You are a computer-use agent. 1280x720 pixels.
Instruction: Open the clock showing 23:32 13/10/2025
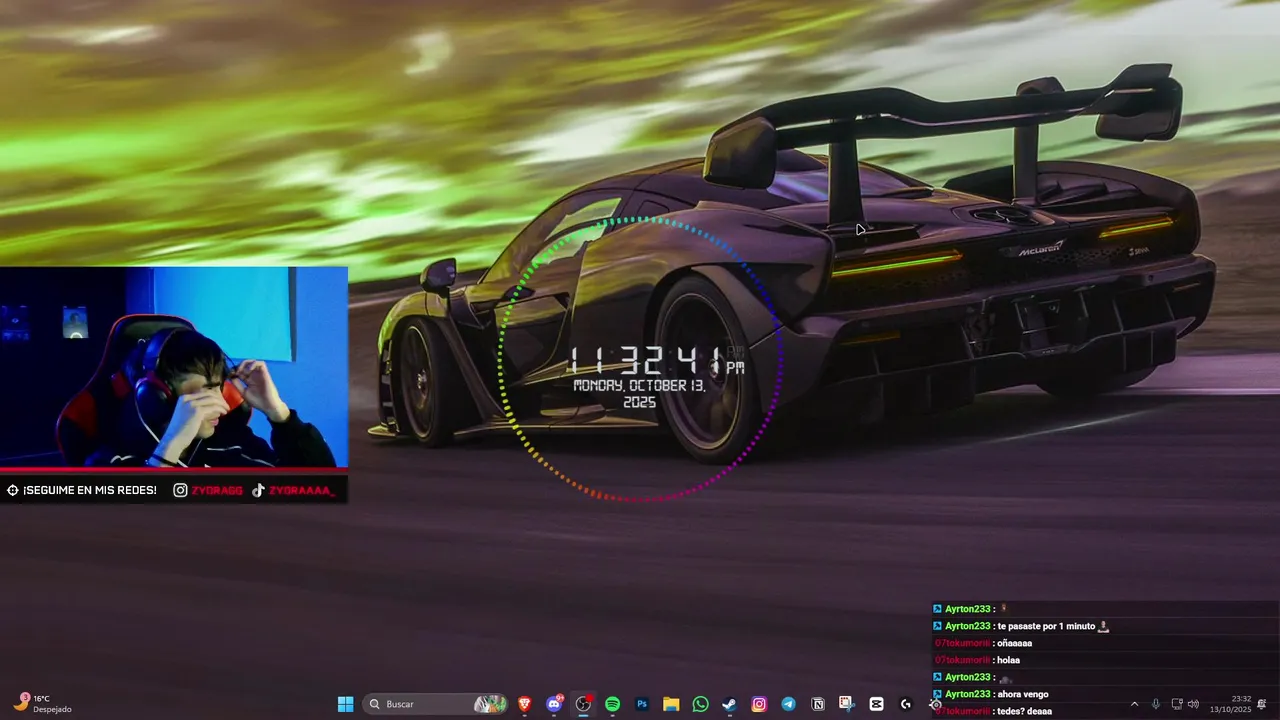pos(1230,704)
